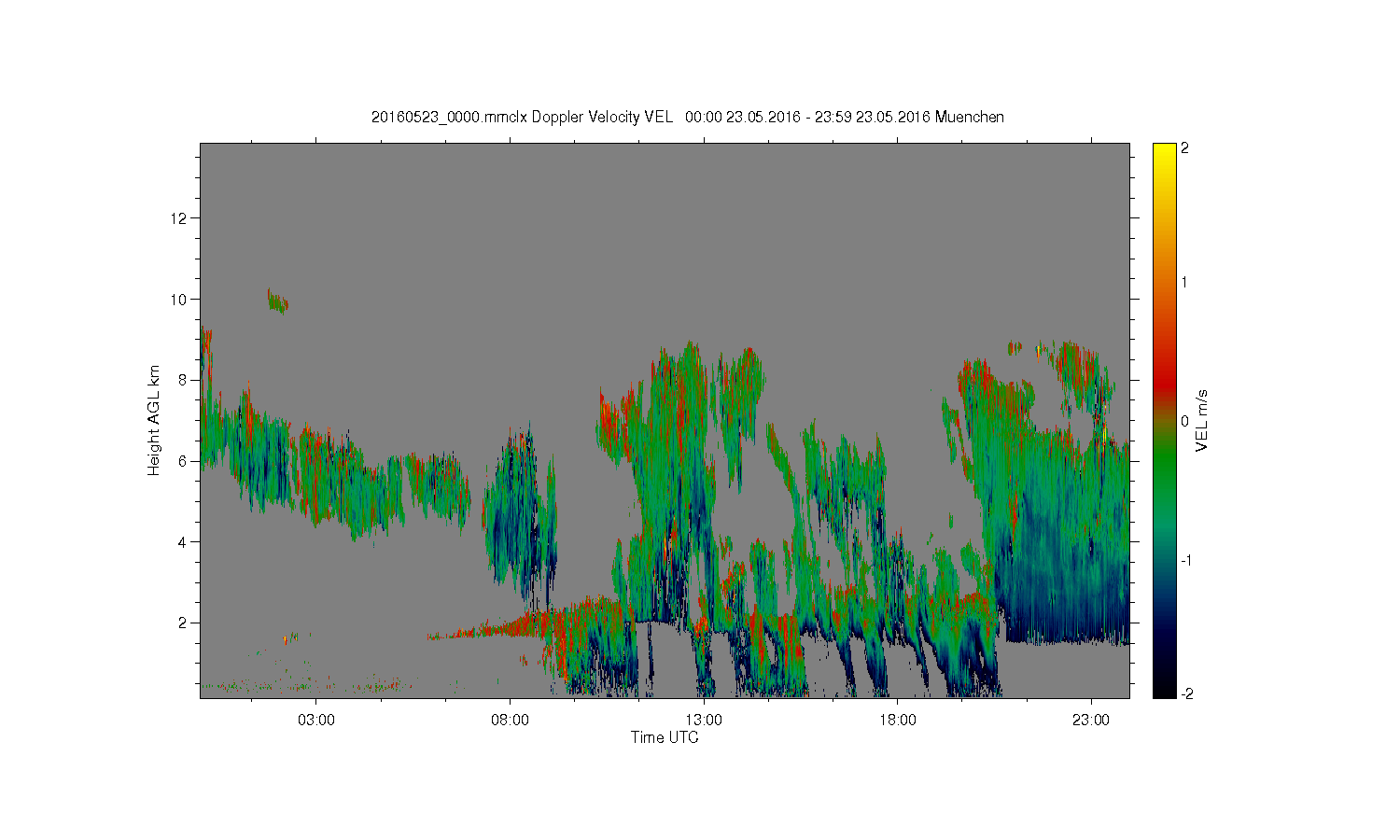Click 'Doppler Velocity VEL' in the title

[602, 118]
